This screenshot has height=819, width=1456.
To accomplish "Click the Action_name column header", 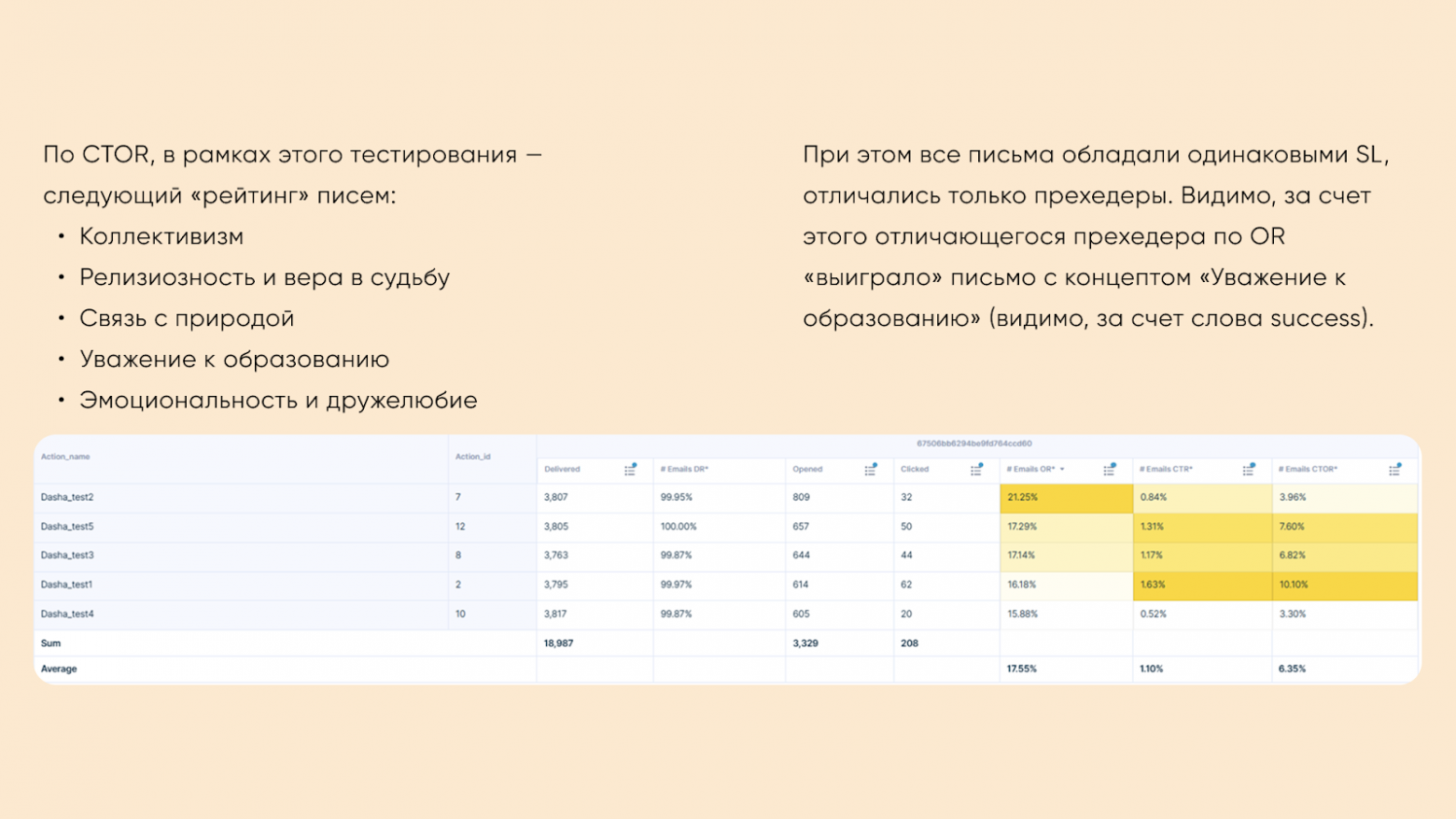I will point(65,457).
